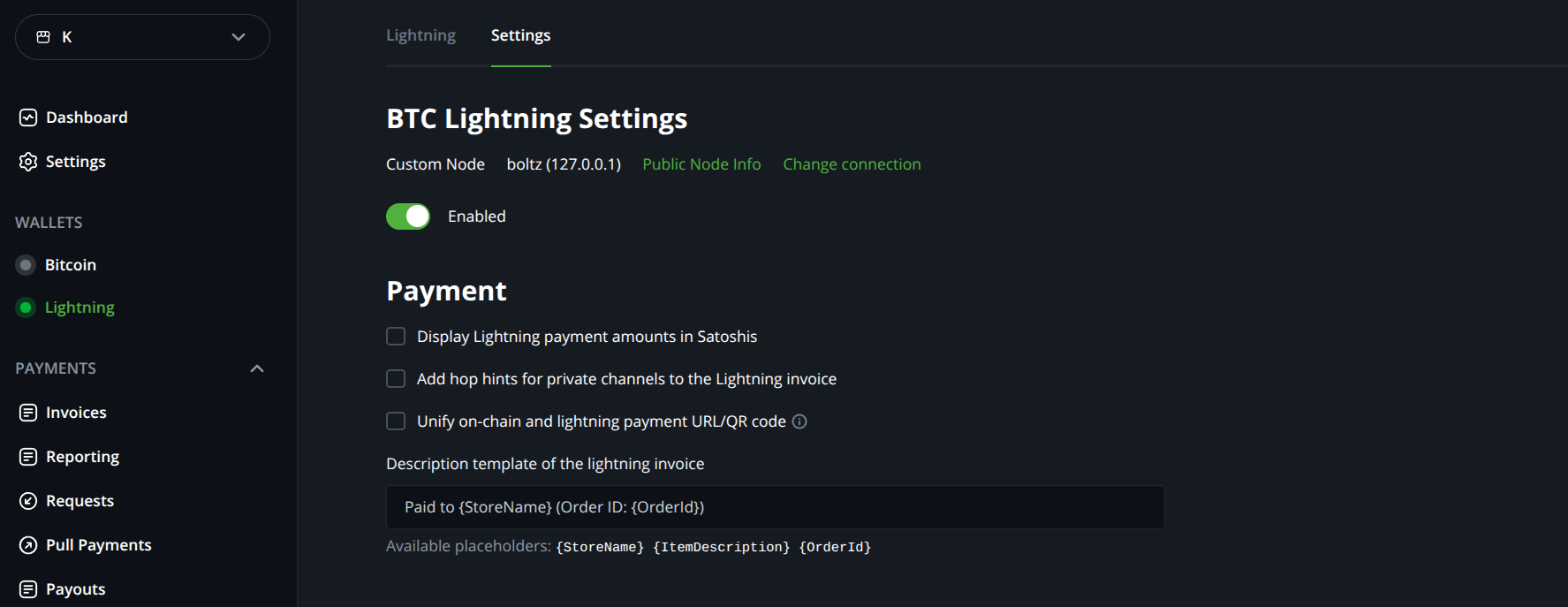The height and width of the screenshot is (607, 1568).
Task: Switch to the Lightning tab
Action: click(420, 35)
